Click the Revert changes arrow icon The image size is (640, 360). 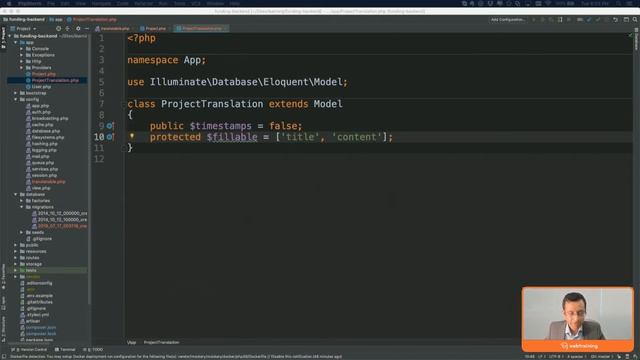click(616, 20)
